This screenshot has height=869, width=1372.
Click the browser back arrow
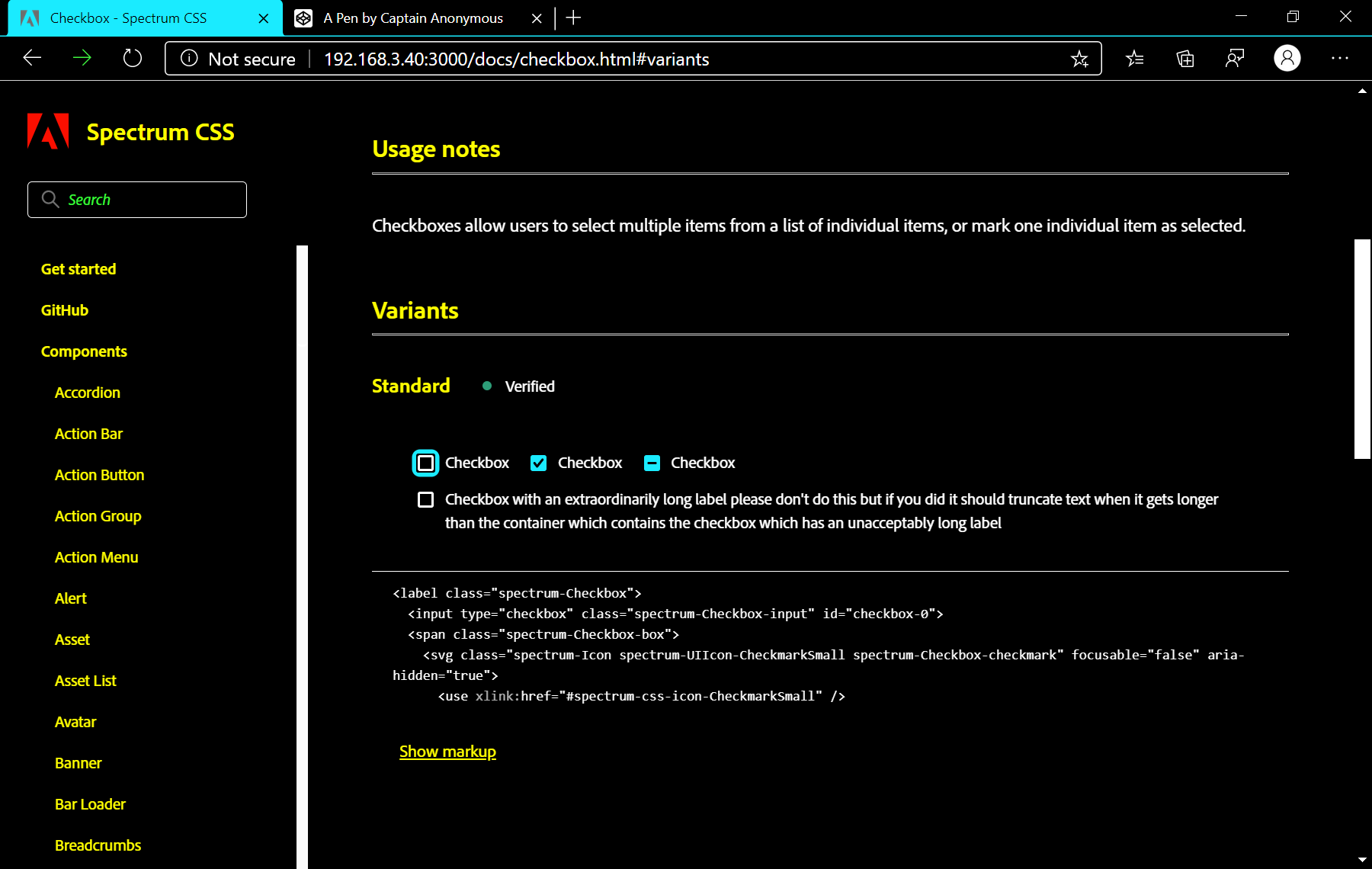point(32,58)
